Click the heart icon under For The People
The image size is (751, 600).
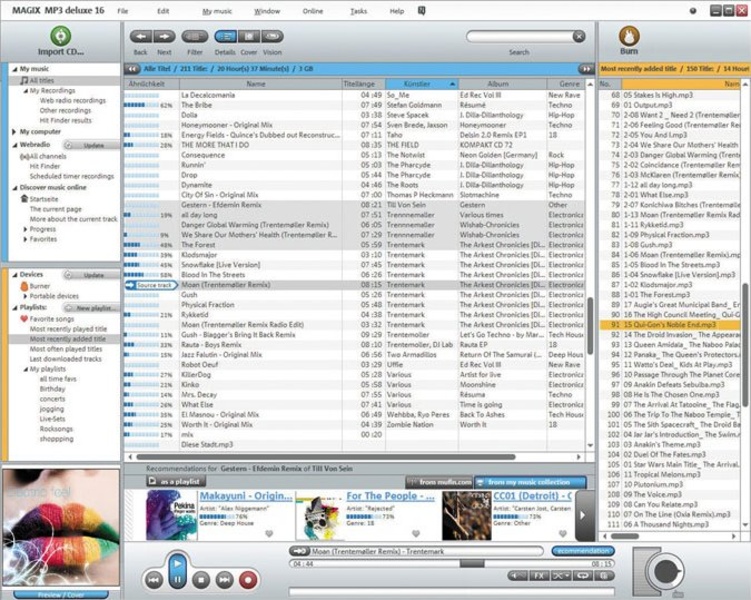tap(416, 533)
